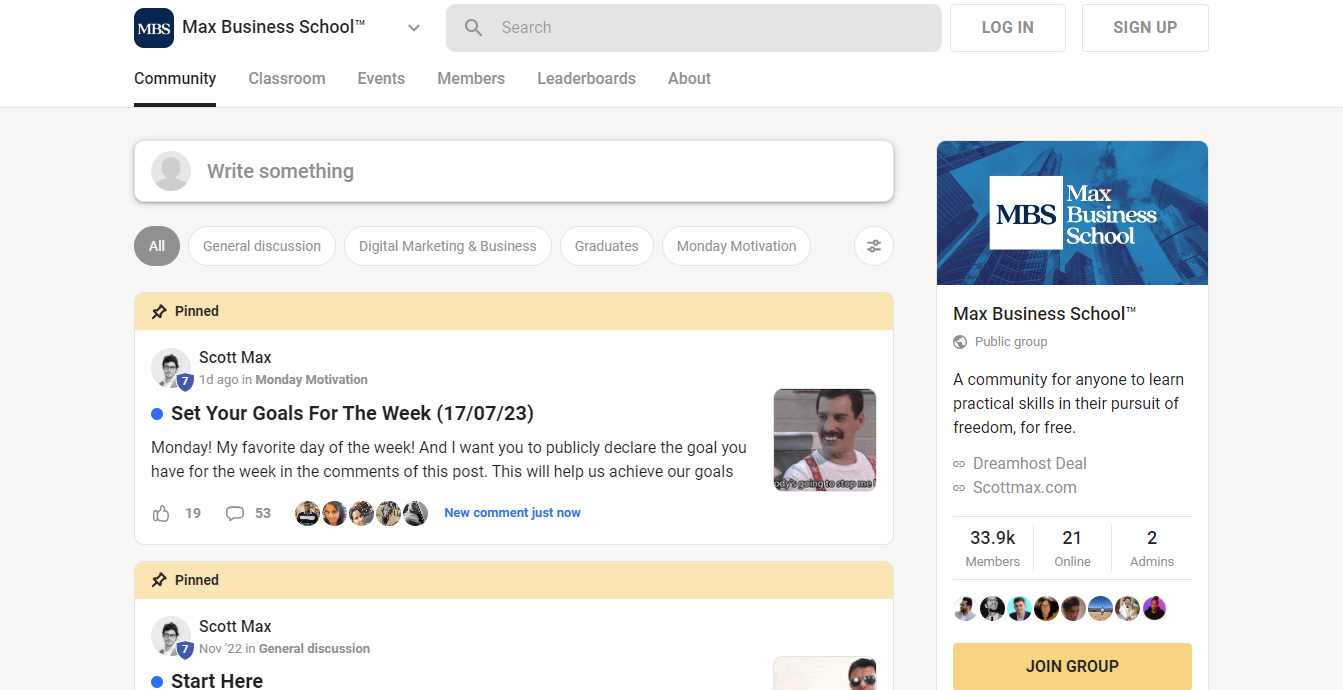Open the Community tab
The width and height of the screenshot is (1343, 690).
(x=175, y=79)
